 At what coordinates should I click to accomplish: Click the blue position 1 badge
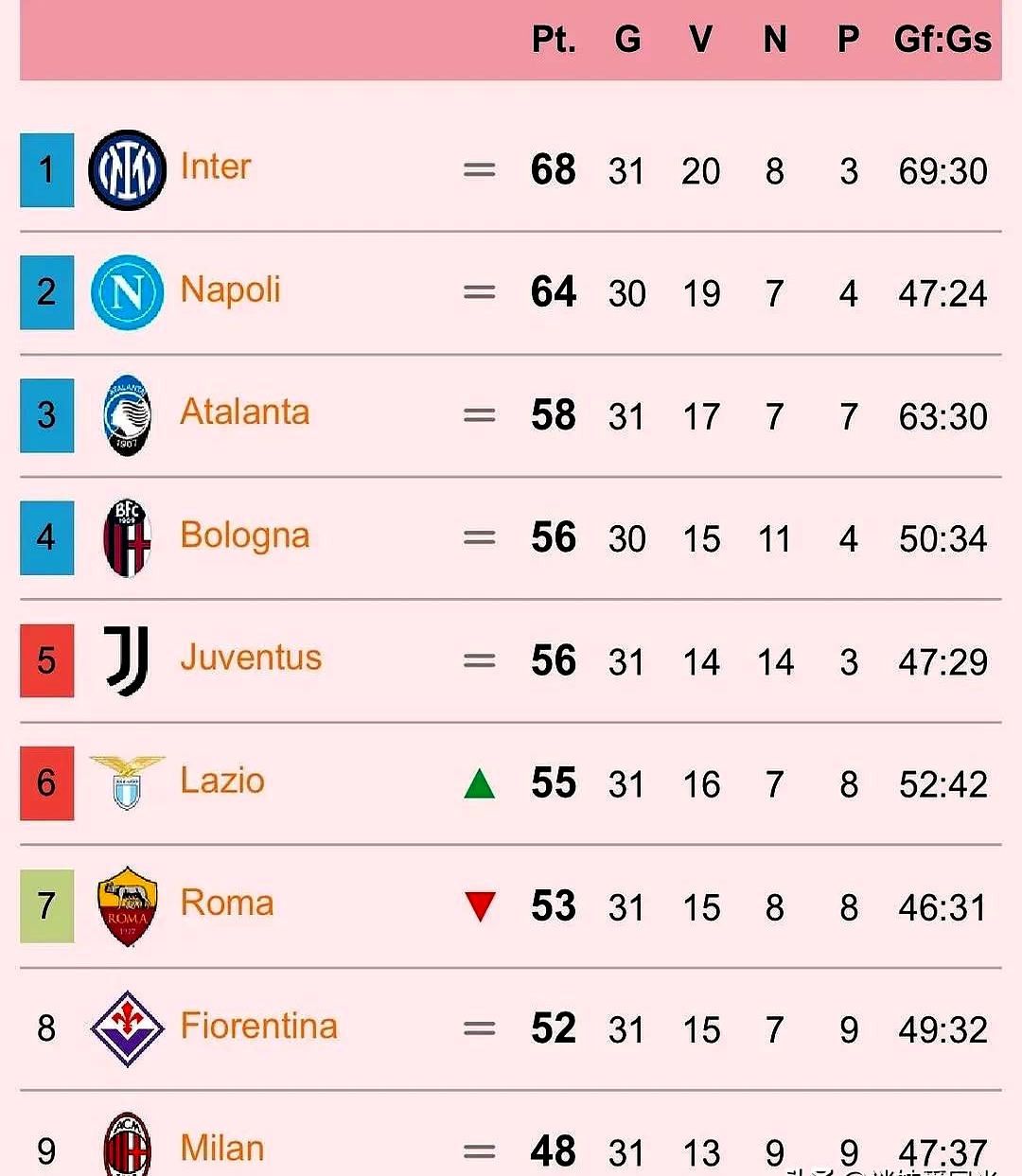coord(46,170)
